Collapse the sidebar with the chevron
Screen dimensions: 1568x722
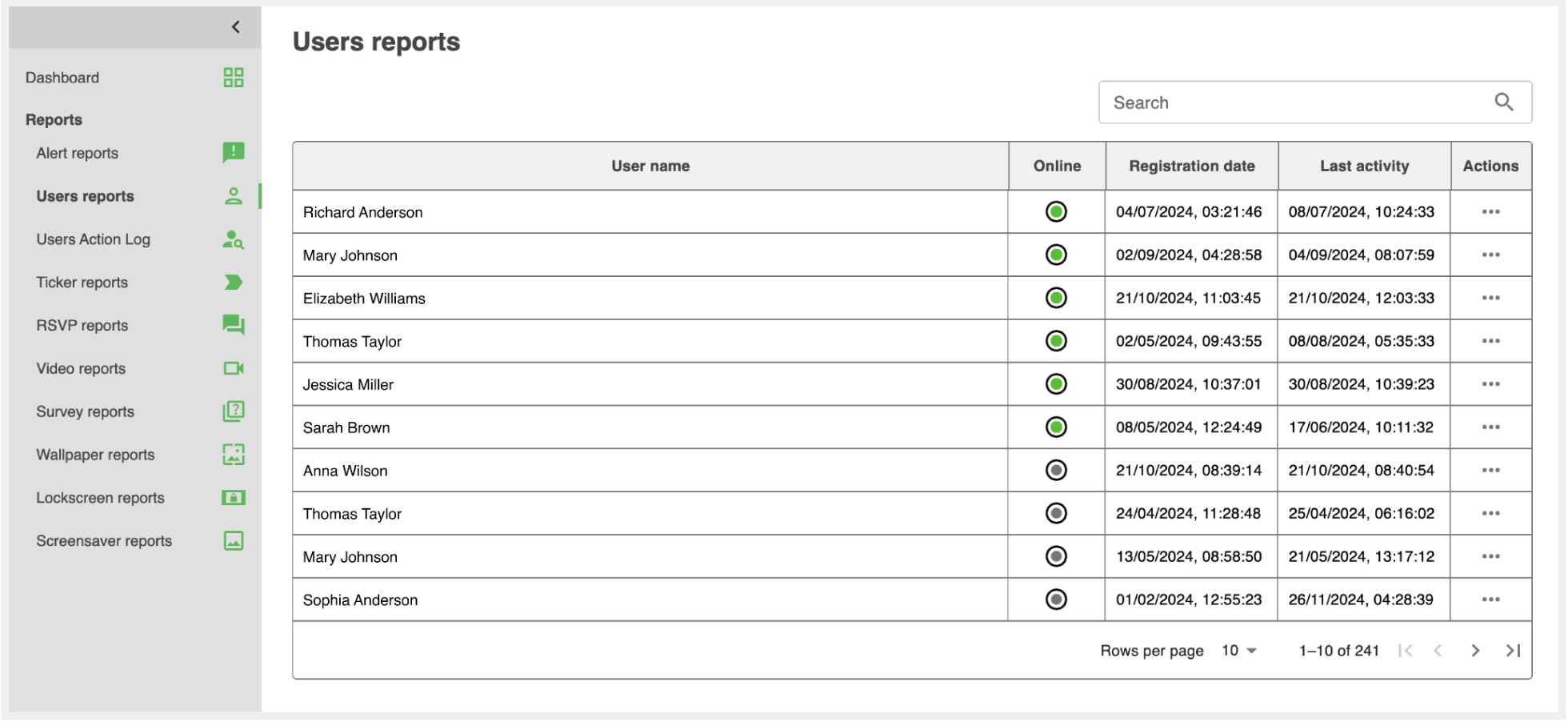point(236,27)
